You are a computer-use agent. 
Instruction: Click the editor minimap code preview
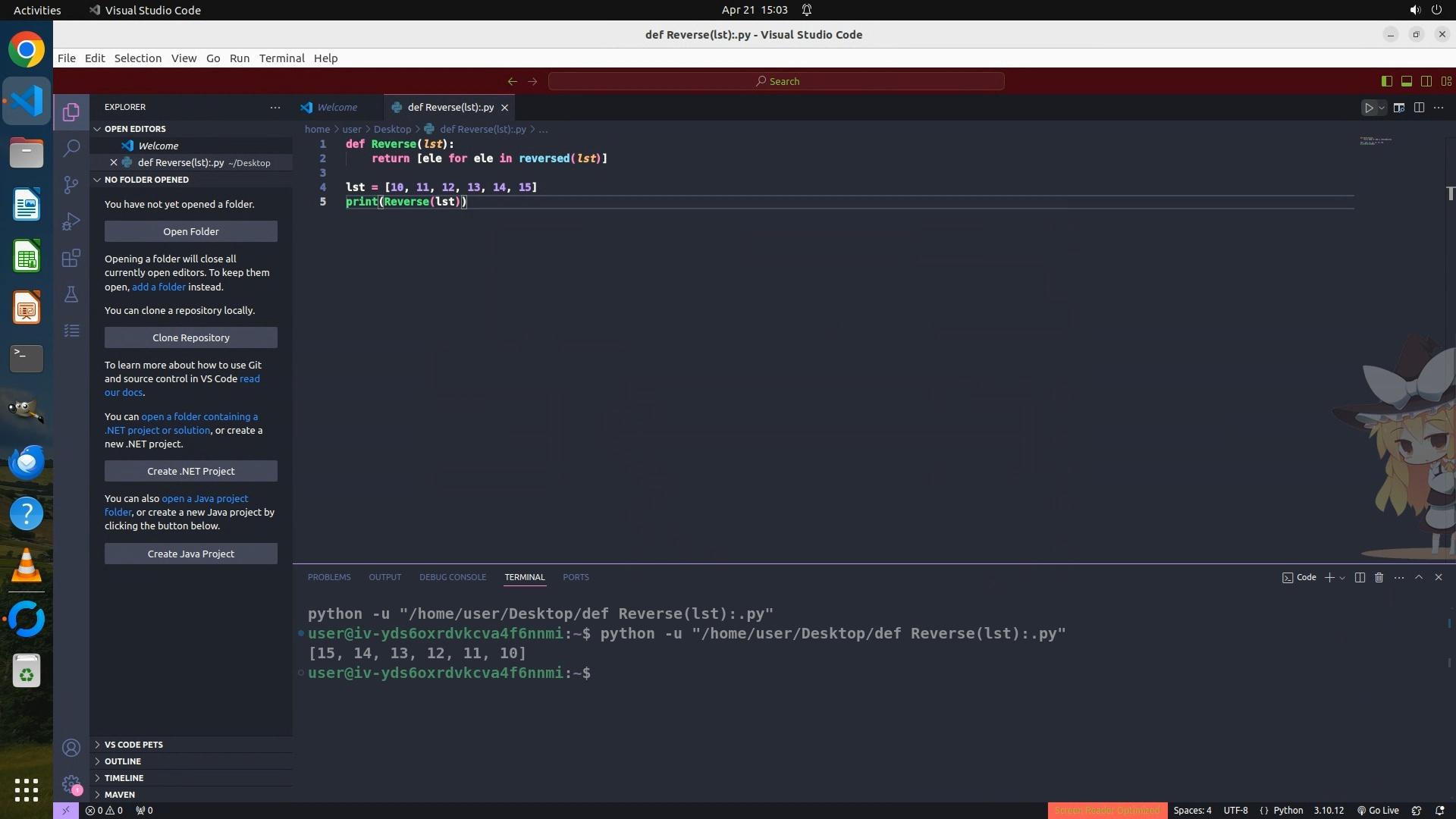(x=1375, y=141)
